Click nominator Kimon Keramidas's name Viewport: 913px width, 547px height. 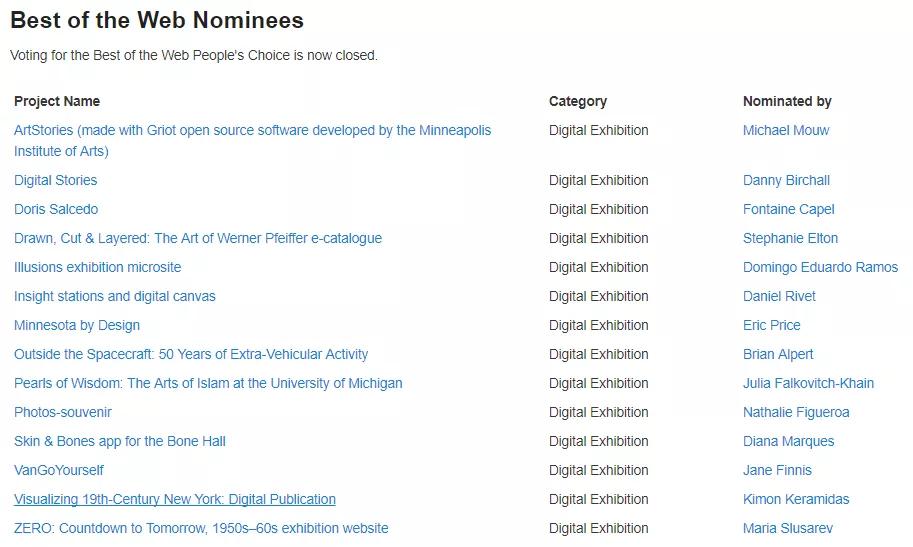pos(796,500)
